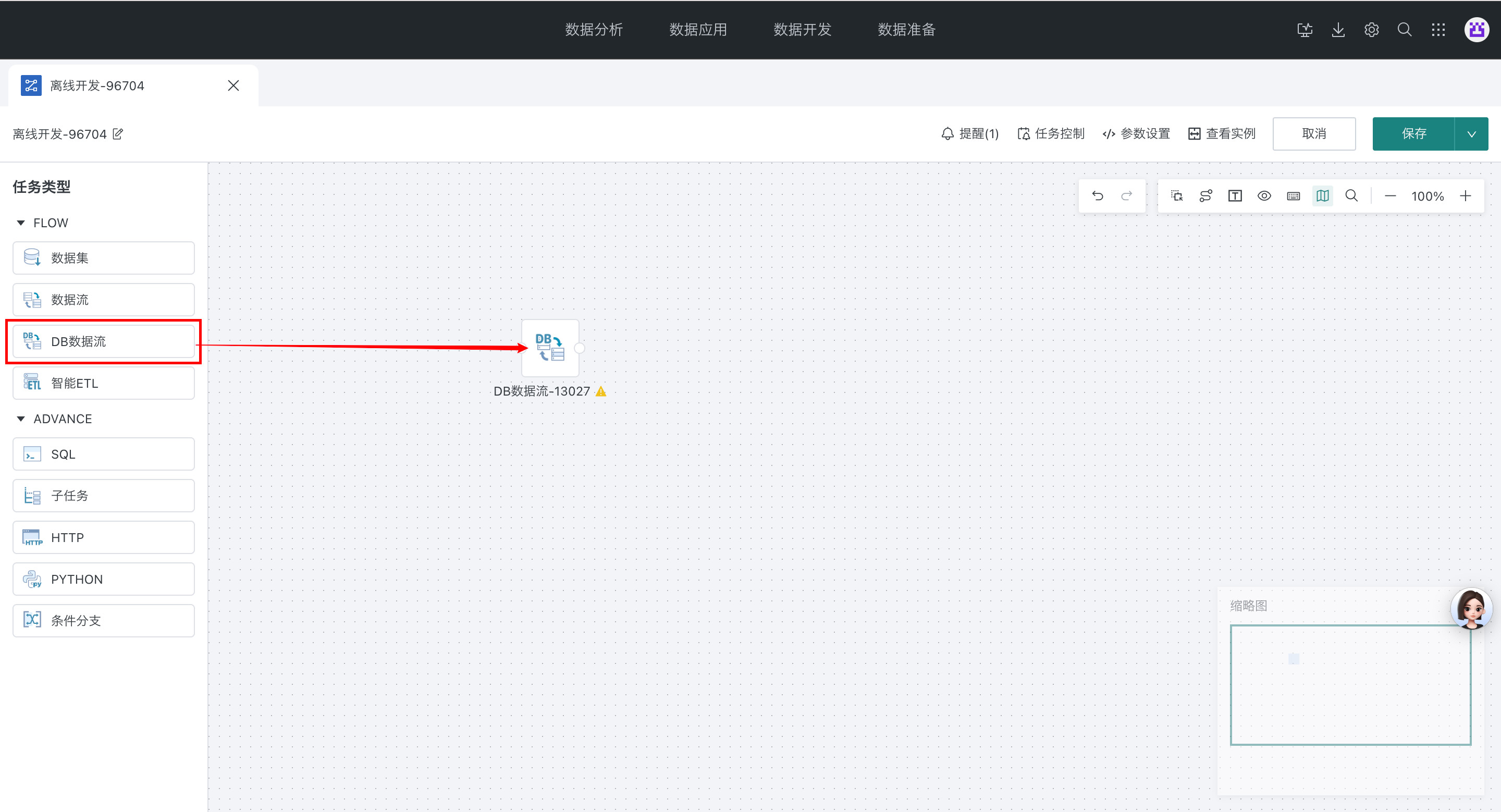
Task: Click the text annotation tool icon
Action: pyautogui.click(x=1235, y=196)
